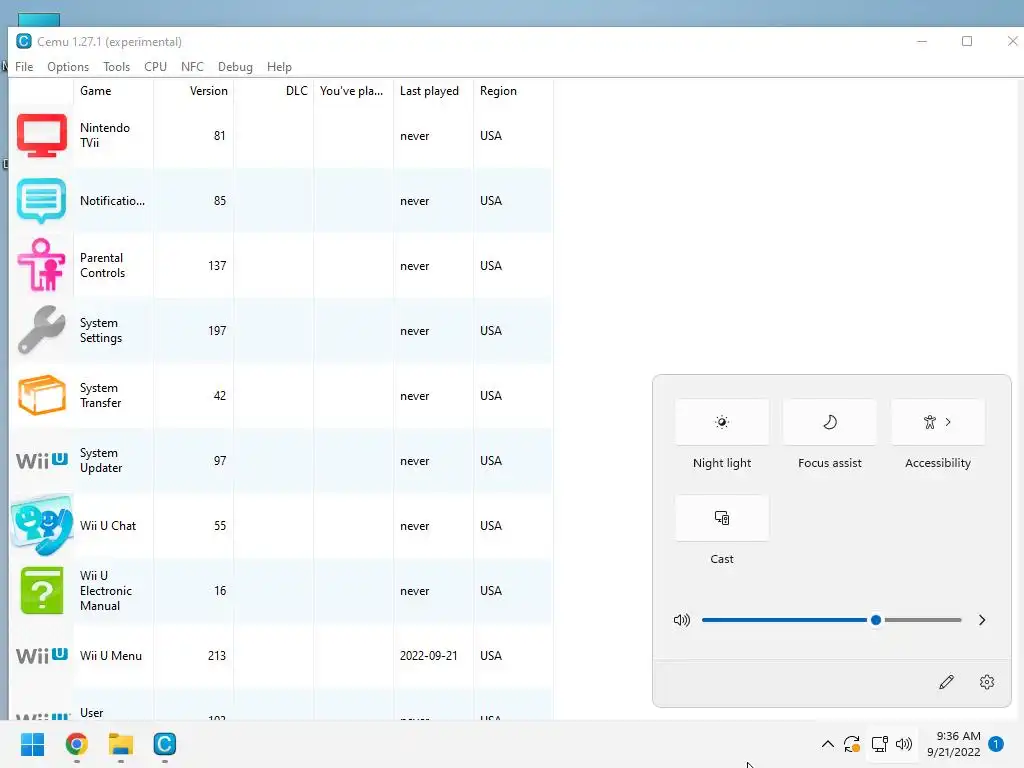Sort by the Region column header
Image resolution: width=1024 pixels, height=768 pixels.
point(513,91)
